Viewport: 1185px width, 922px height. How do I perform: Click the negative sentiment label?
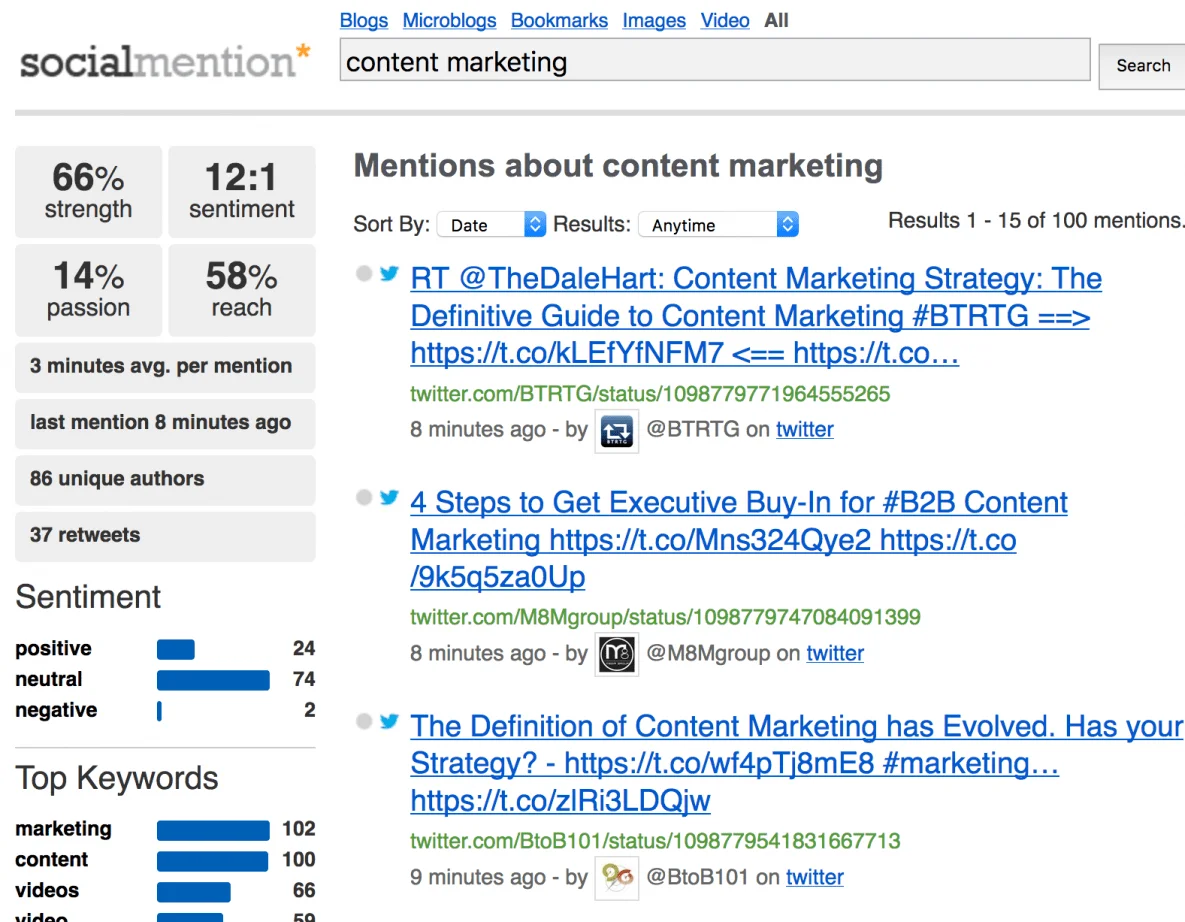(x=56, y=710)
